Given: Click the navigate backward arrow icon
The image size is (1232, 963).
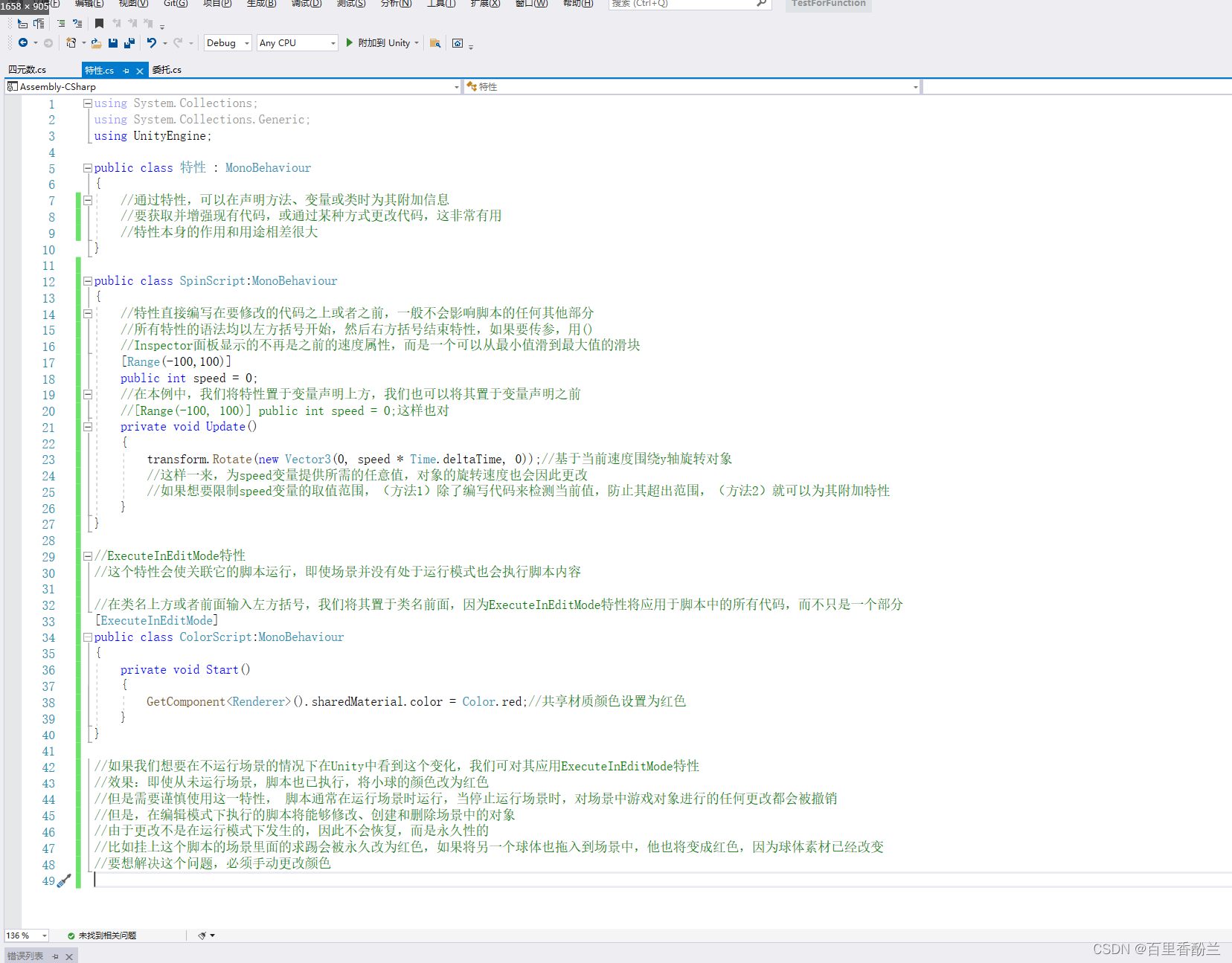Looking at the screenshot, I should (x=23, y=43).
